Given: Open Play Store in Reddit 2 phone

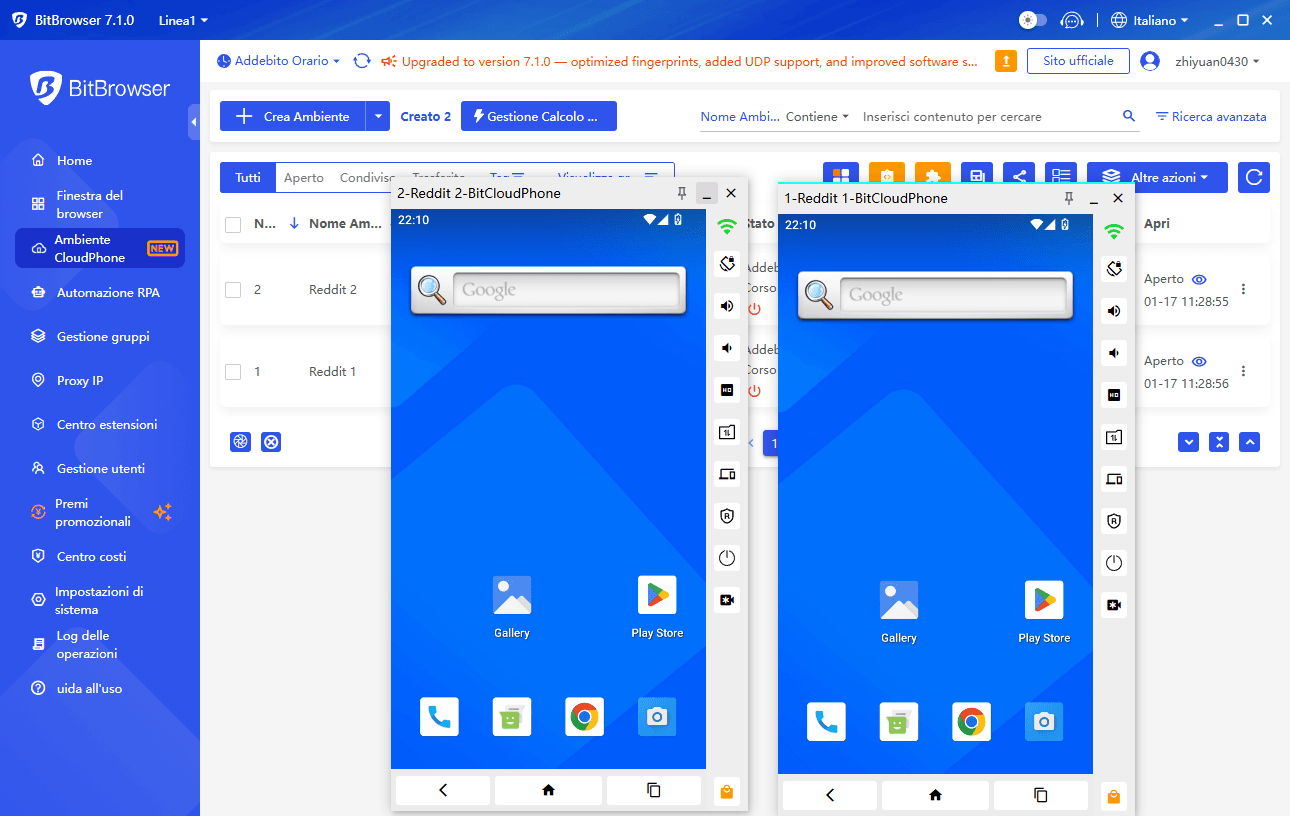Looking at the screenshot, I should click(x=657, y=596).
